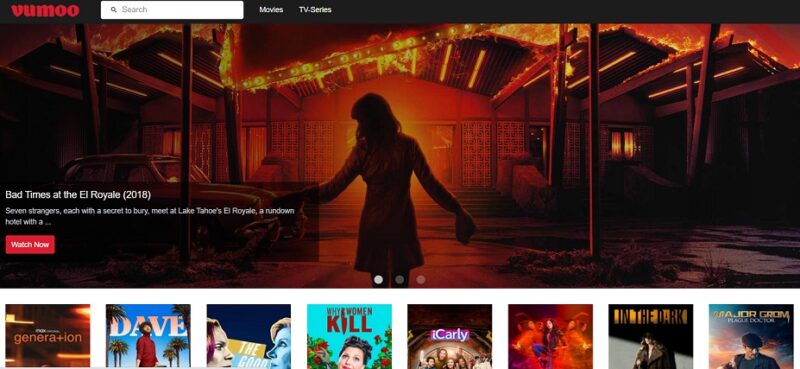Select the first carousel slide dot
Viewport: 800px width, 369px height.
378,280
